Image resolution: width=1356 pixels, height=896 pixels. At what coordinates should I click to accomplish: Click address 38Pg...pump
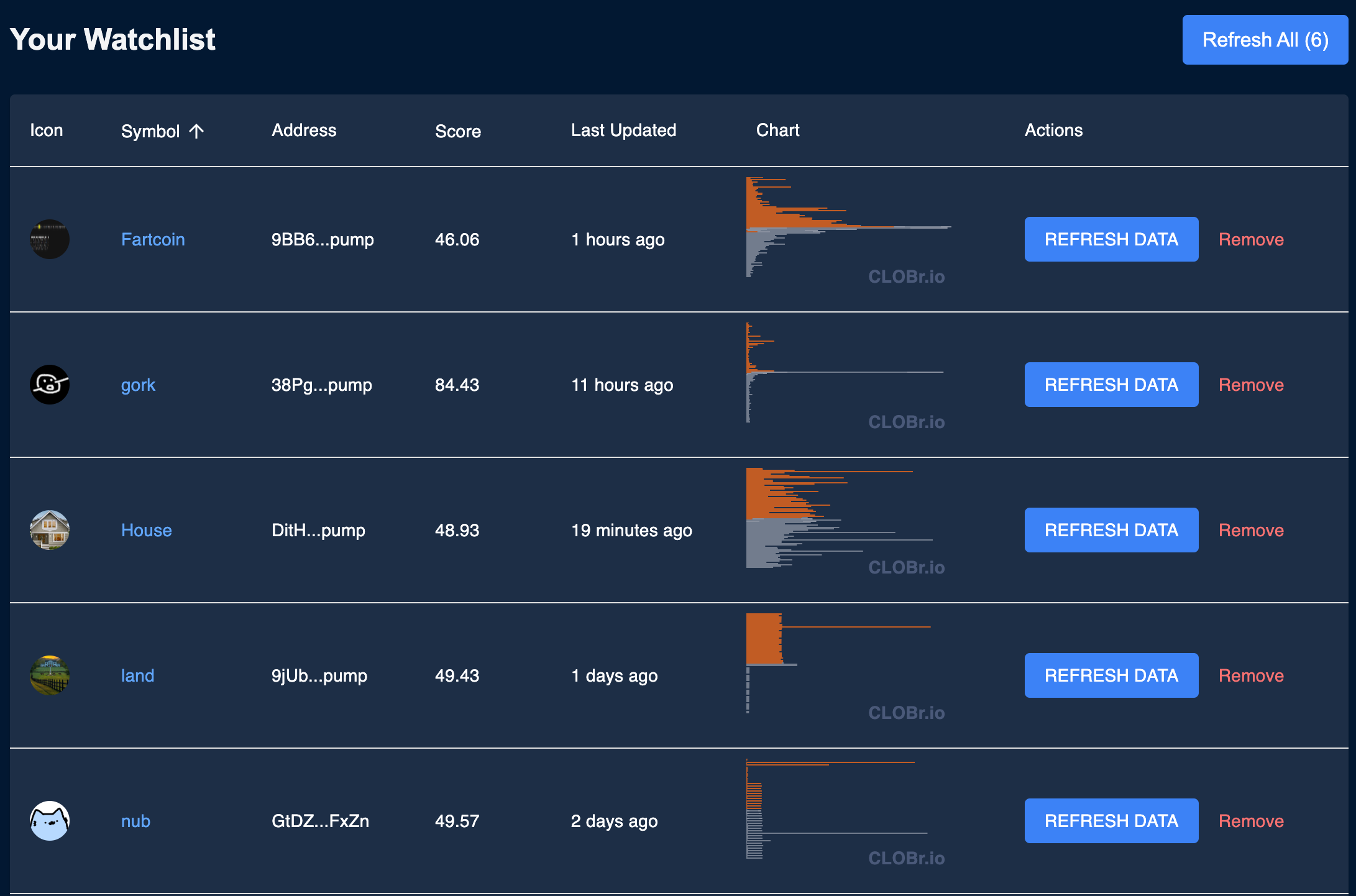[322, 385]
